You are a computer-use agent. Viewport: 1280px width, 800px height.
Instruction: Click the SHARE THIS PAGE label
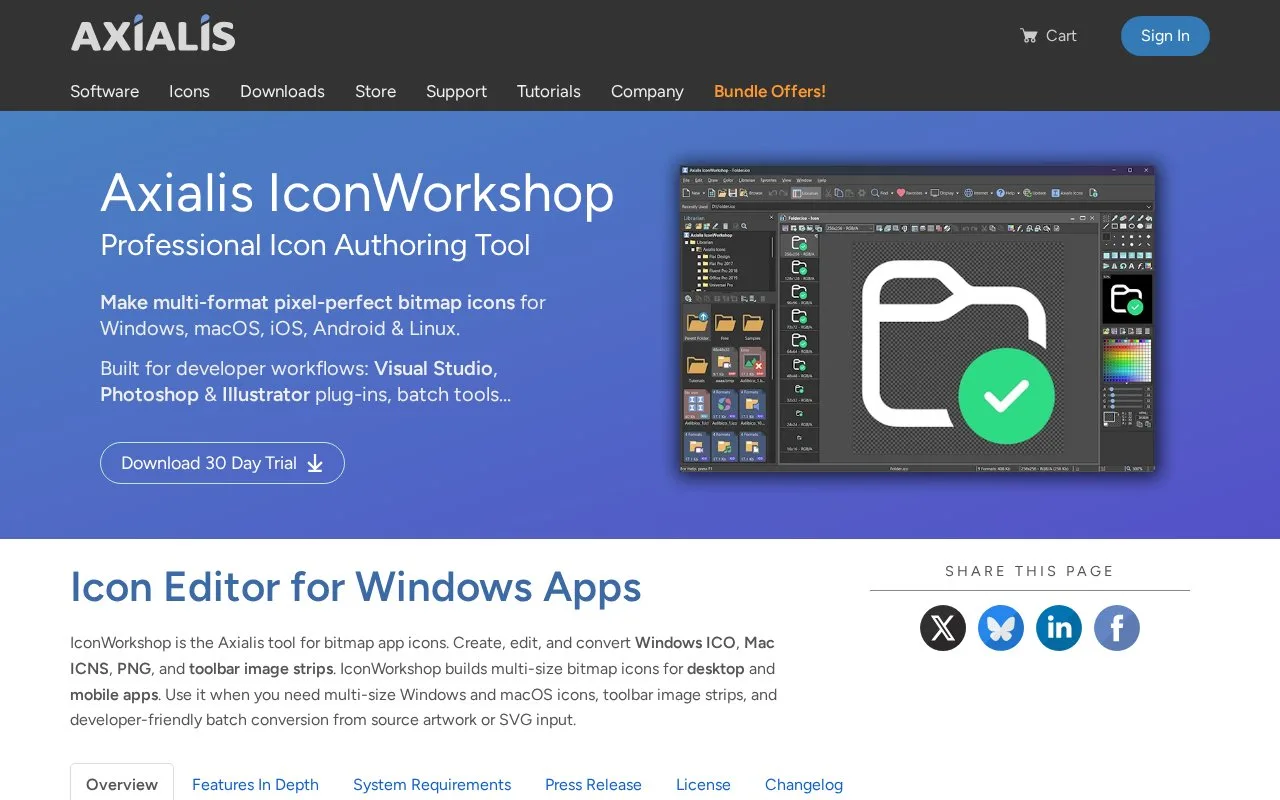click(1029, 571)
